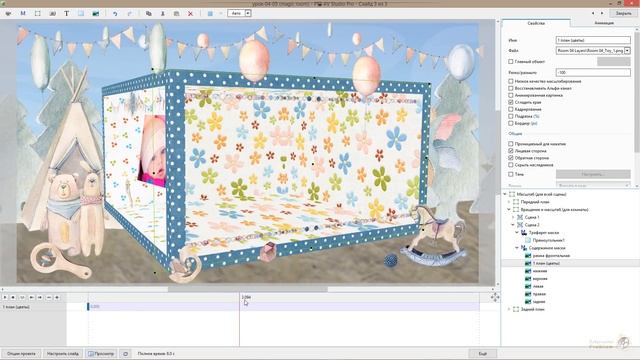Switch to the Свойства tab
The image size is (640, 360).
pyautogui.click(x=536, y=23)
